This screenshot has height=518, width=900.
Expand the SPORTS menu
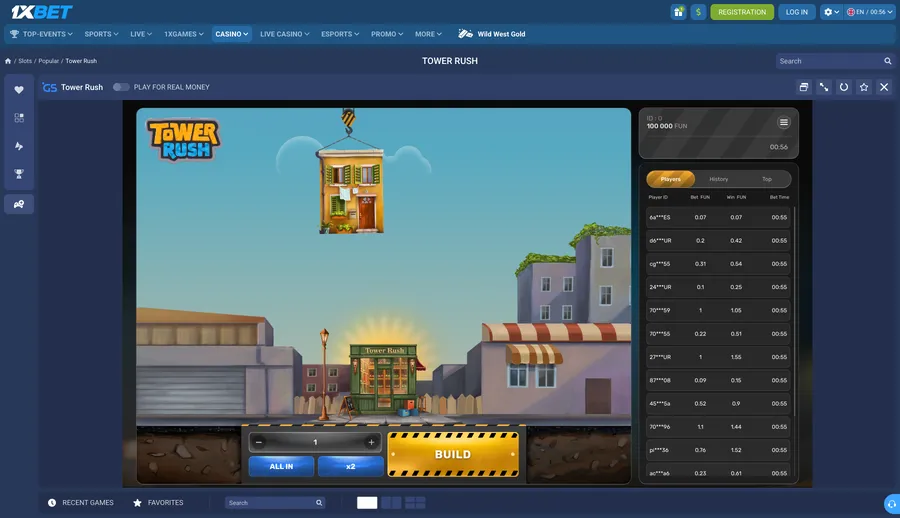pos(102,34)
